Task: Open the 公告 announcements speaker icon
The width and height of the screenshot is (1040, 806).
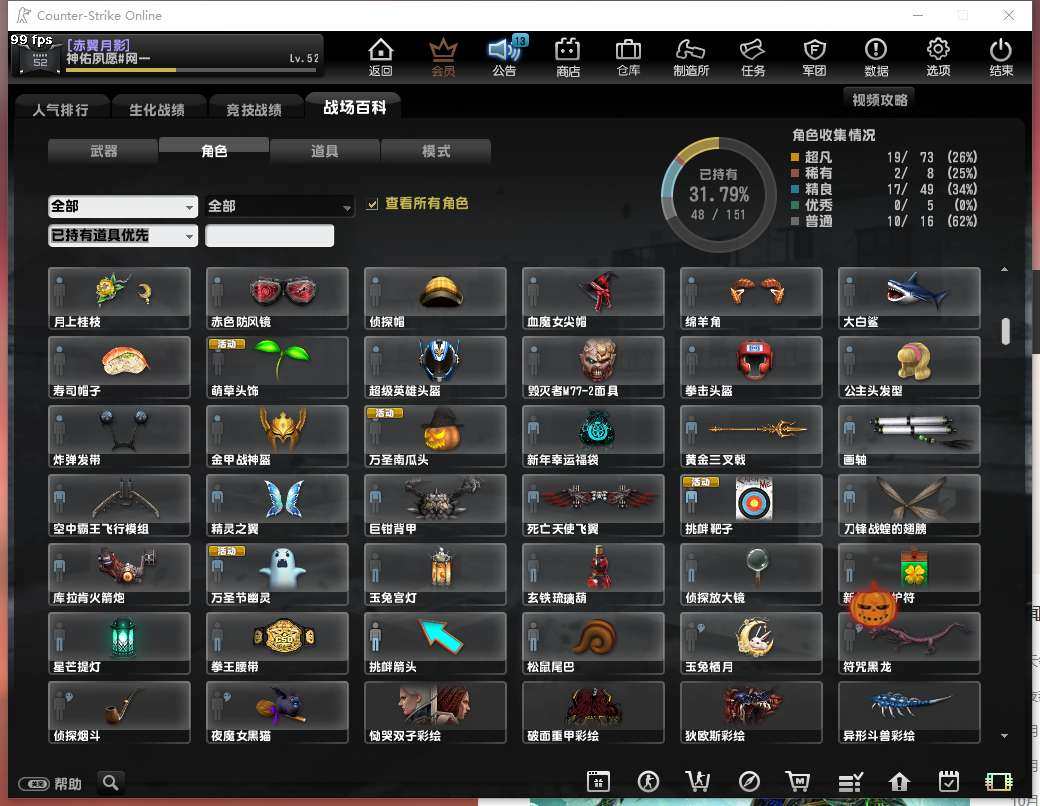Action: [505, 57]
